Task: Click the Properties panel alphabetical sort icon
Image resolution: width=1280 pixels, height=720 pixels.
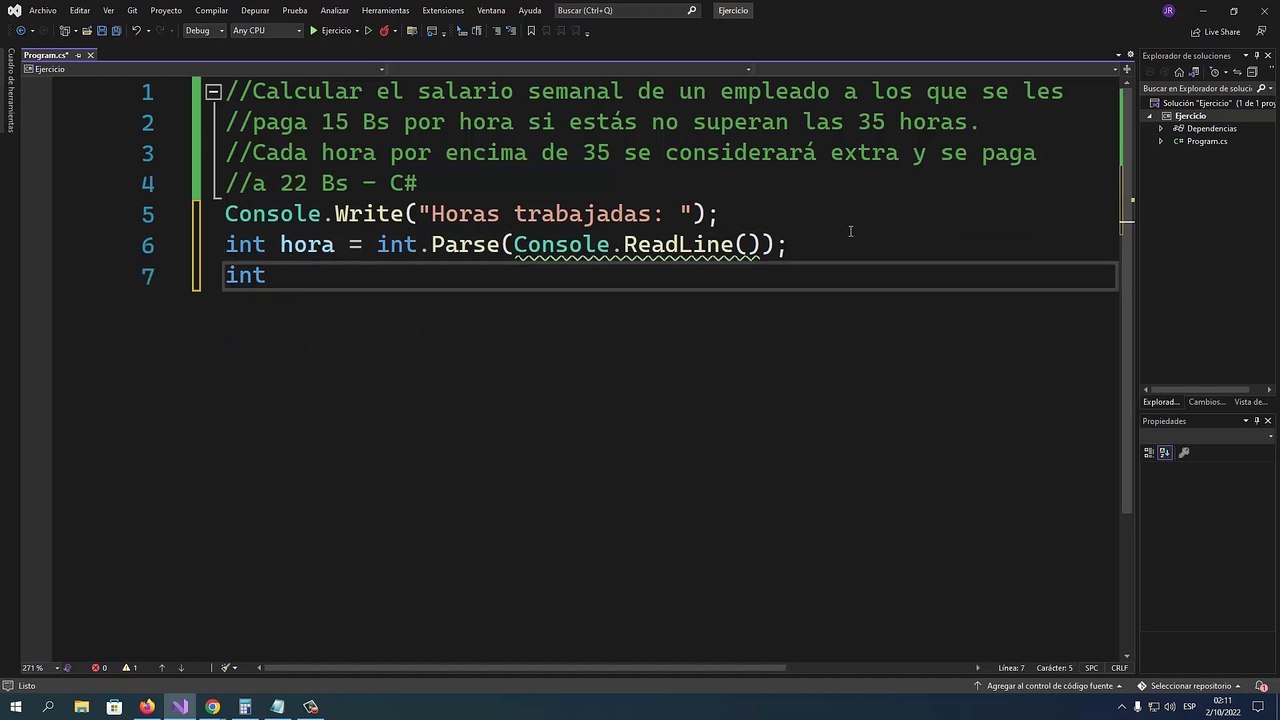Action: pyautogui.click(x=1164, y=453)
